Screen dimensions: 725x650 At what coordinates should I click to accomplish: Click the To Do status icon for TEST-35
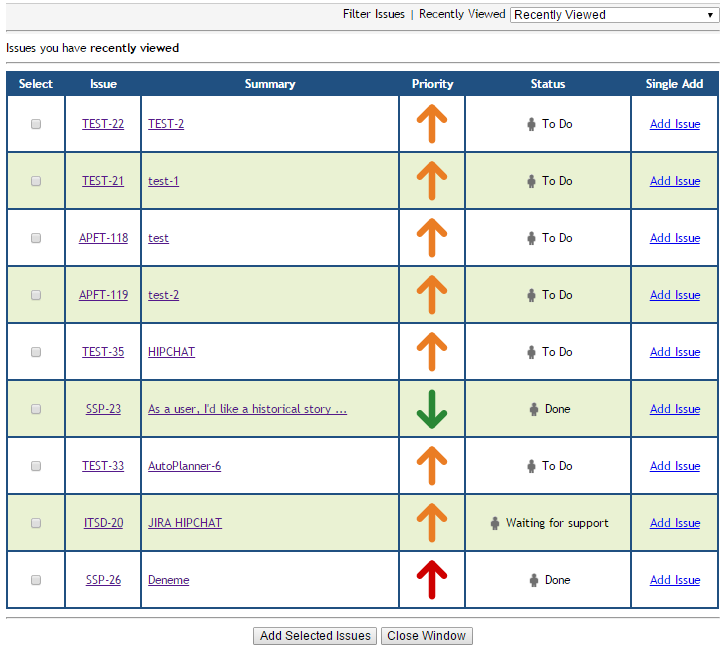coord(532,352)
